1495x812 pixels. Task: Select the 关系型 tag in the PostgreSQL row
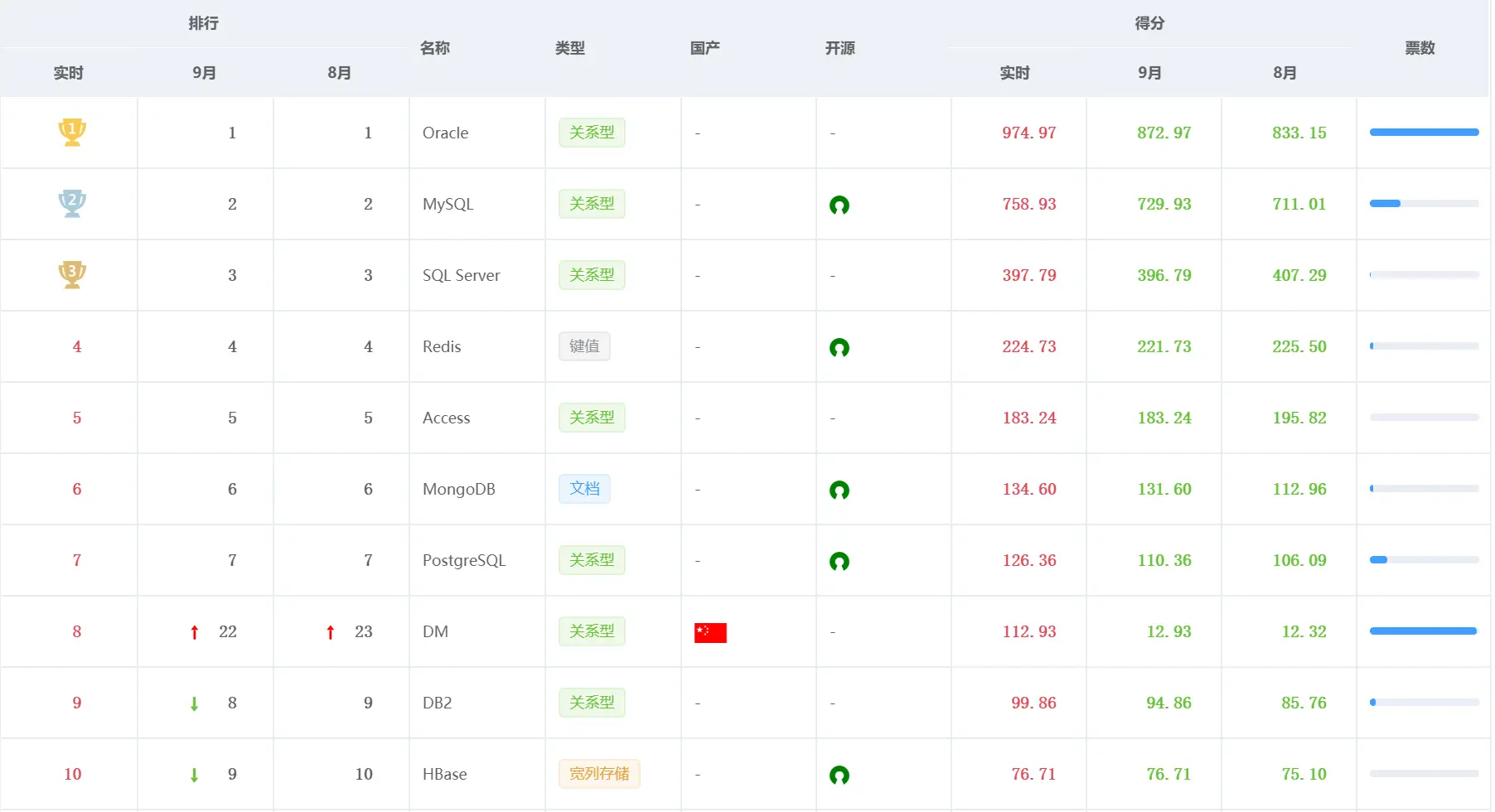pos(592,560)
